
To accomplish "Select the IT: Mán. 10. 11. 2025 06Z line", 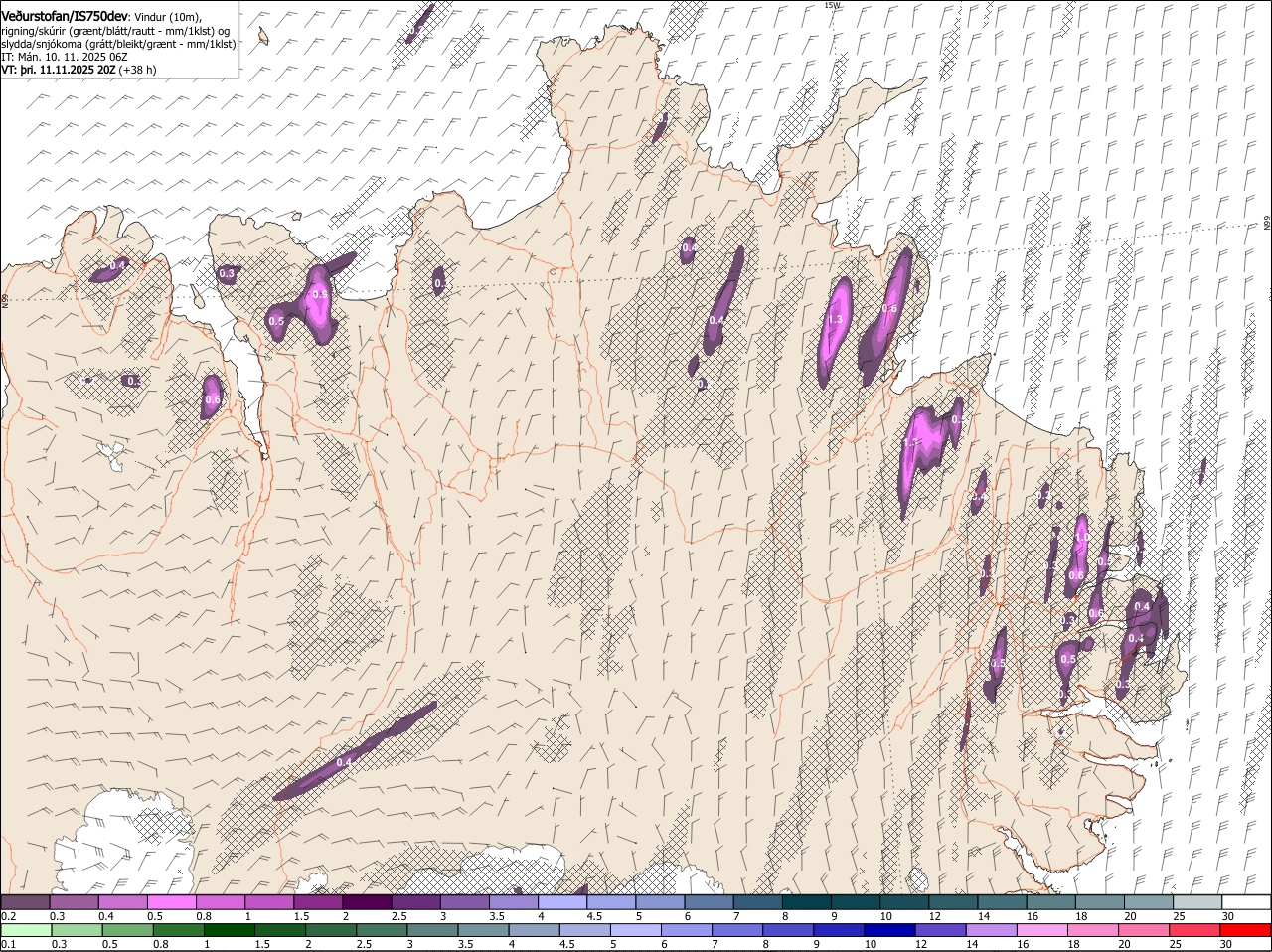I will (65, 57).
